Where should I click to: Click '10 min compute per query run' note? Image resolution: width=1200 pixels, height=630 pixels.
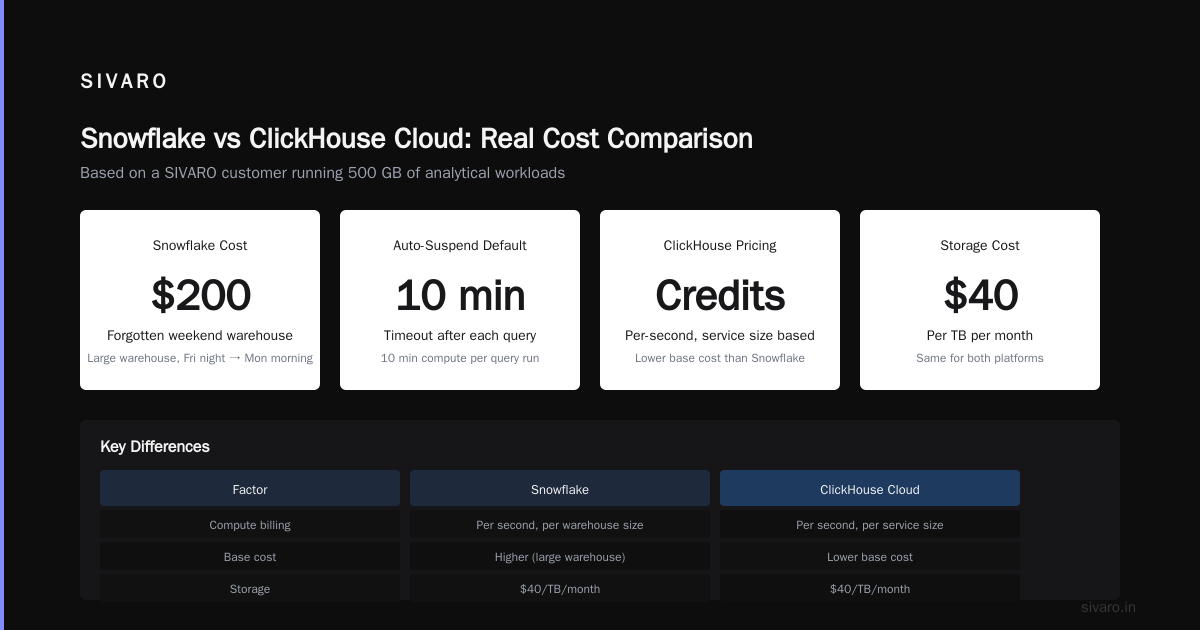[x=460, y=358]
